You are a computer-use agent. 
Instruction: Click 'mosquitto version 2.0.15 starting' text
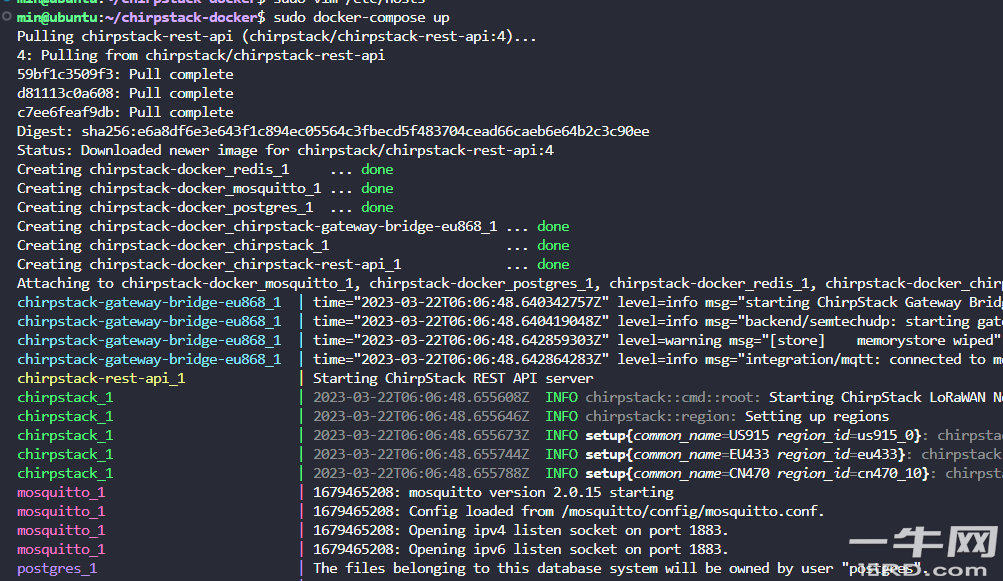click(541, 493)
